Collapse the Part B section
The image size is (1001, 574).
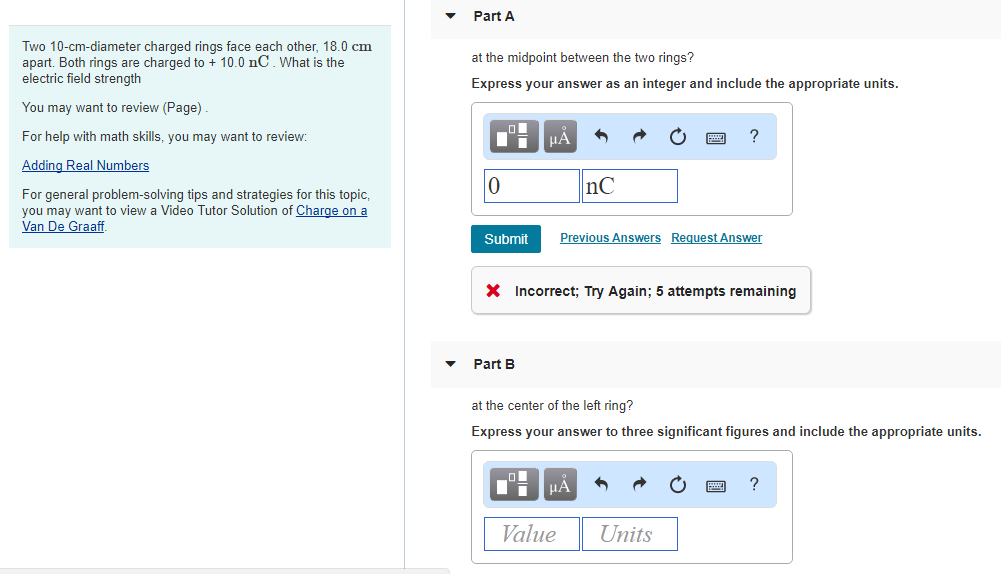[450, 364]
